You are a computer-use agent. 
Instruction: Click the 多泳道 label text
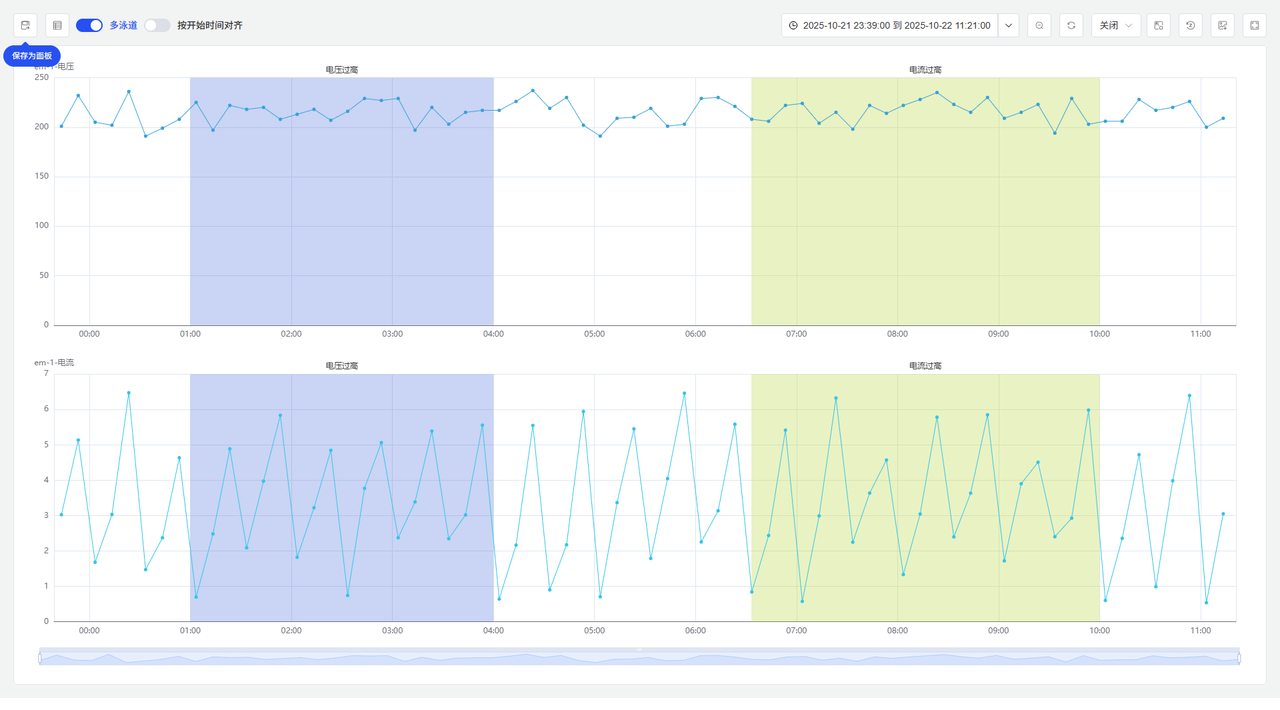[x=123, y=25]
